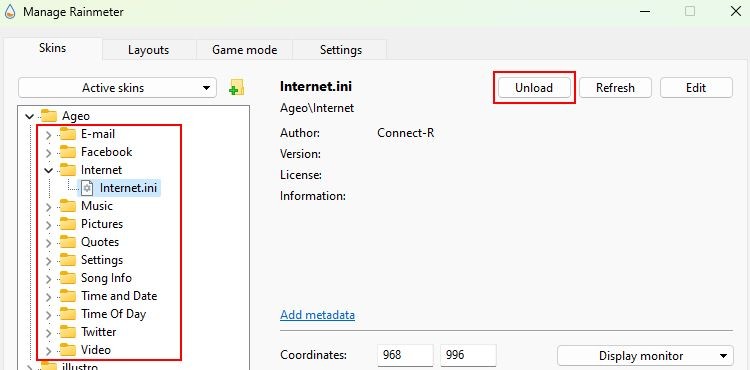750x370 pixels.
Task: Click the create new skin plus icon
Action: click(x=236, y=87)
